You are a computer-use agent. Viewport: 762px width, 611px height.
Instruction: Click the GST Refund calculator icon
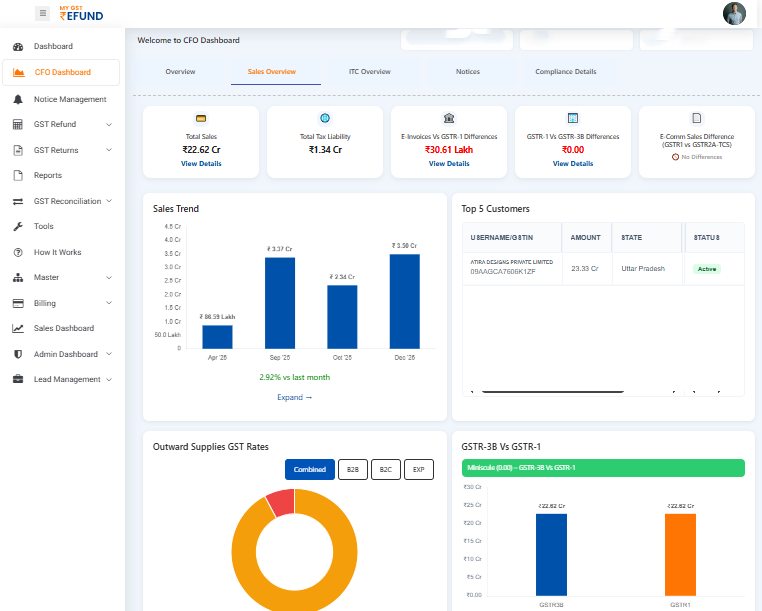(x=18, y=124)
